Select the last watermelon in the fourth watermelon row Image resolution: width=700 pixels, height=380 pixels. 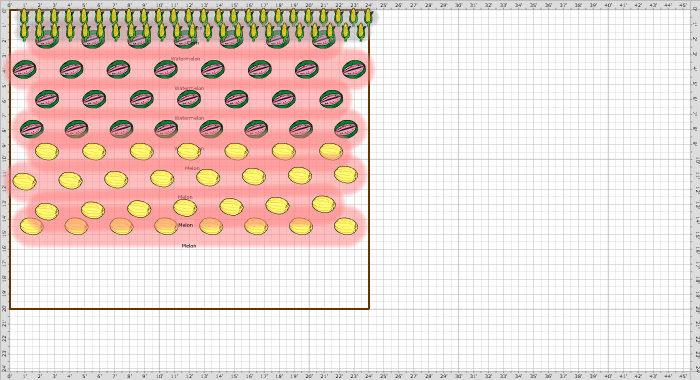point(346,129)
